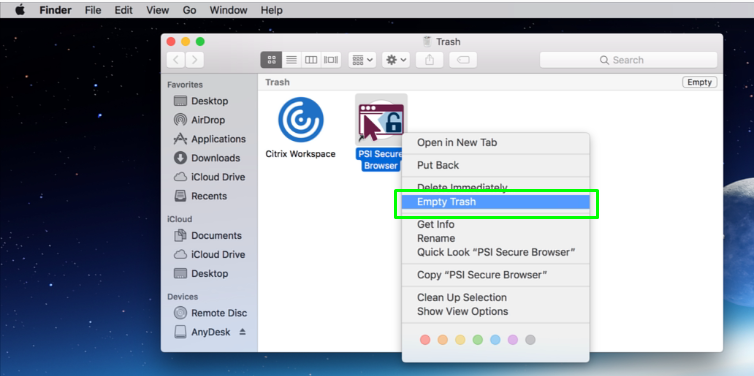This screenshot has width=754, height=376.
Task: Go back with the left arrow
Action: click(176, 60)
